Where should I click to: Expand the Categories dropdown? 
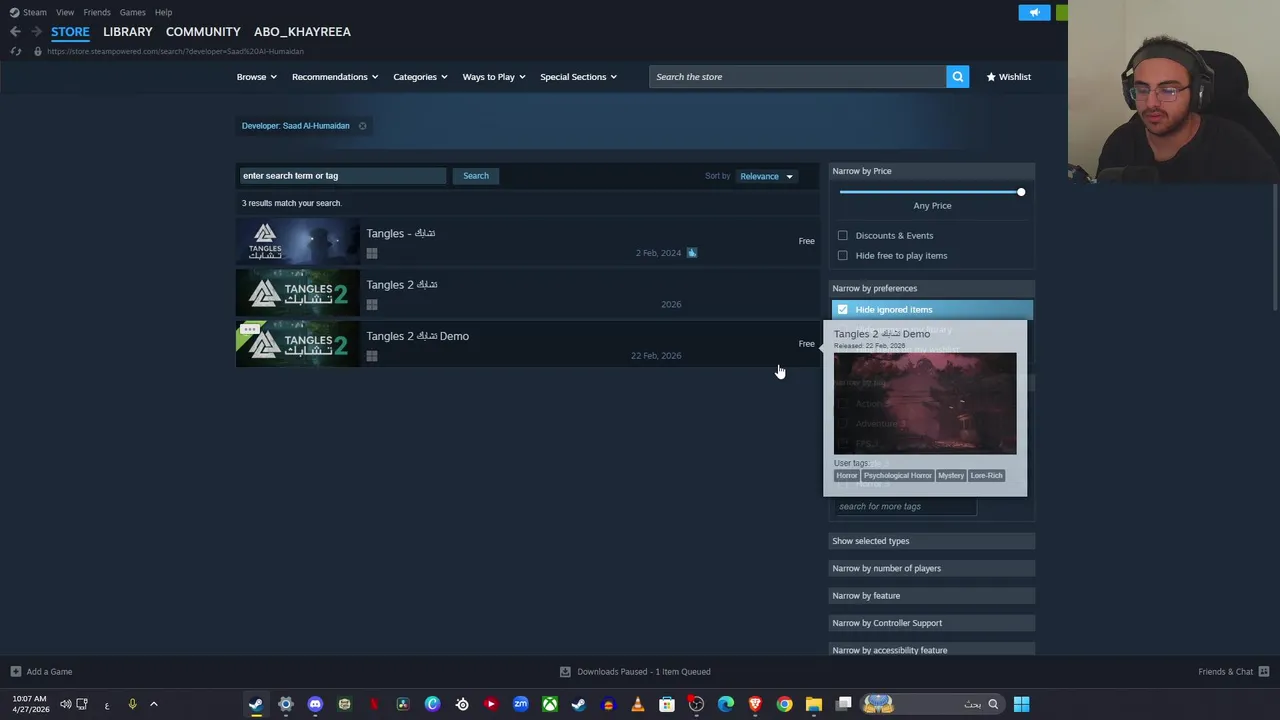420,77
